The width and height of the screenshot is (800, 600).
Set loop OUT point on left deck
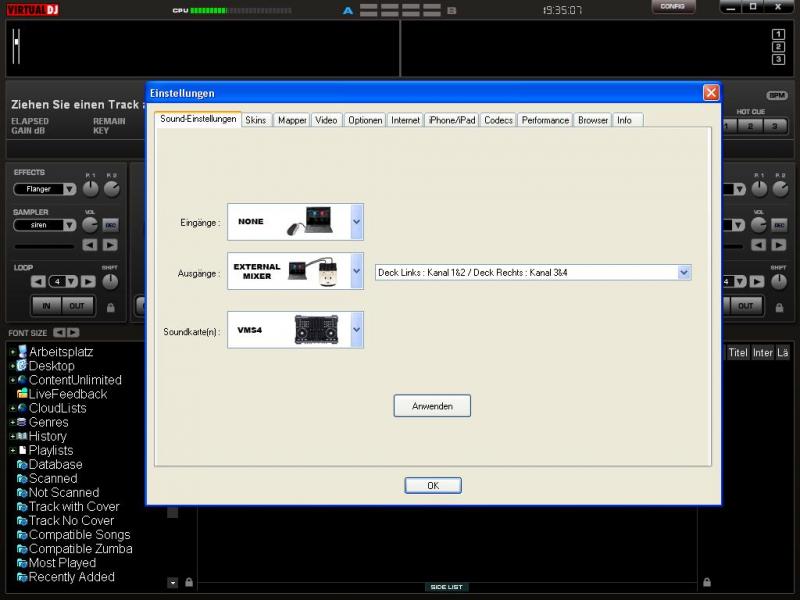point(76,306)
